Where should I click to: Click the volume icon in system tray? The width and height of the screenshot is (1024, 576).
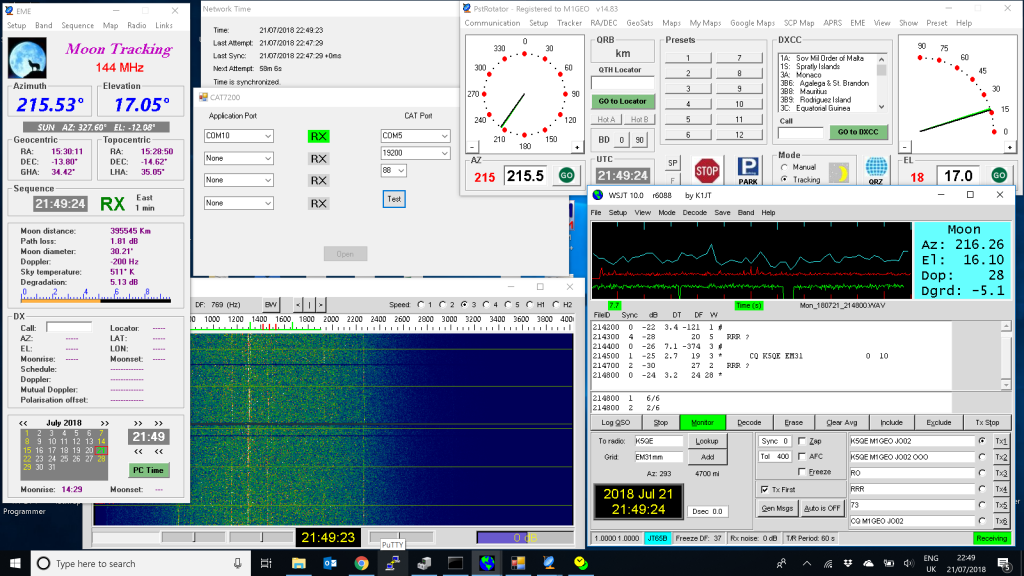(908, 563)
